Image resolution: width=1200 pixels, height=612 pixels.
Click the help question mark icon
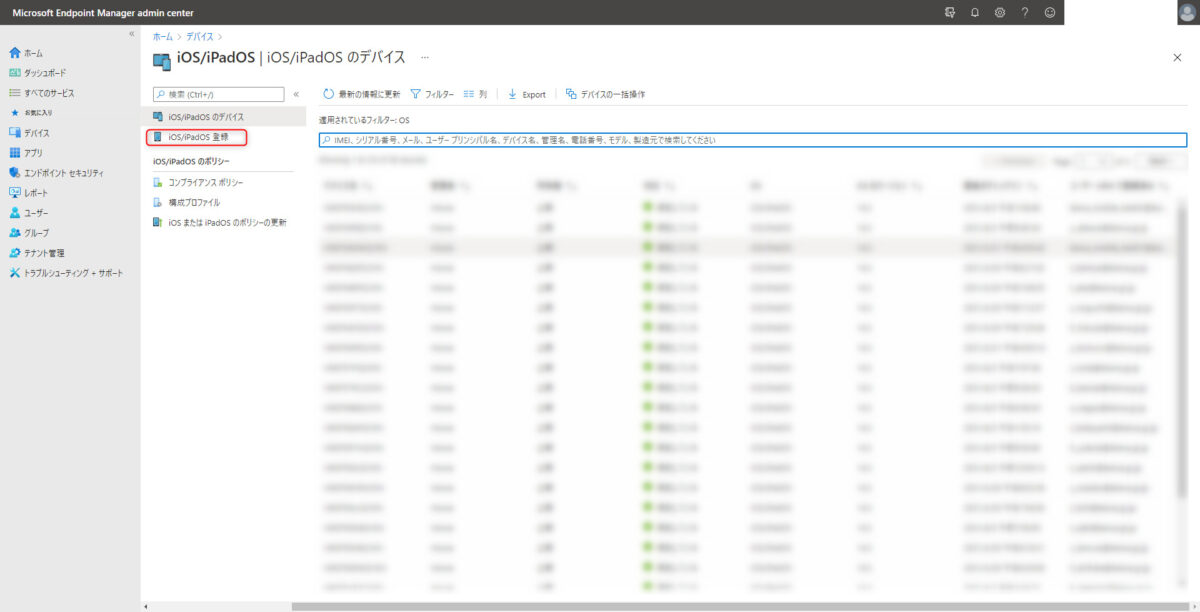click(x=1022, y=13)
